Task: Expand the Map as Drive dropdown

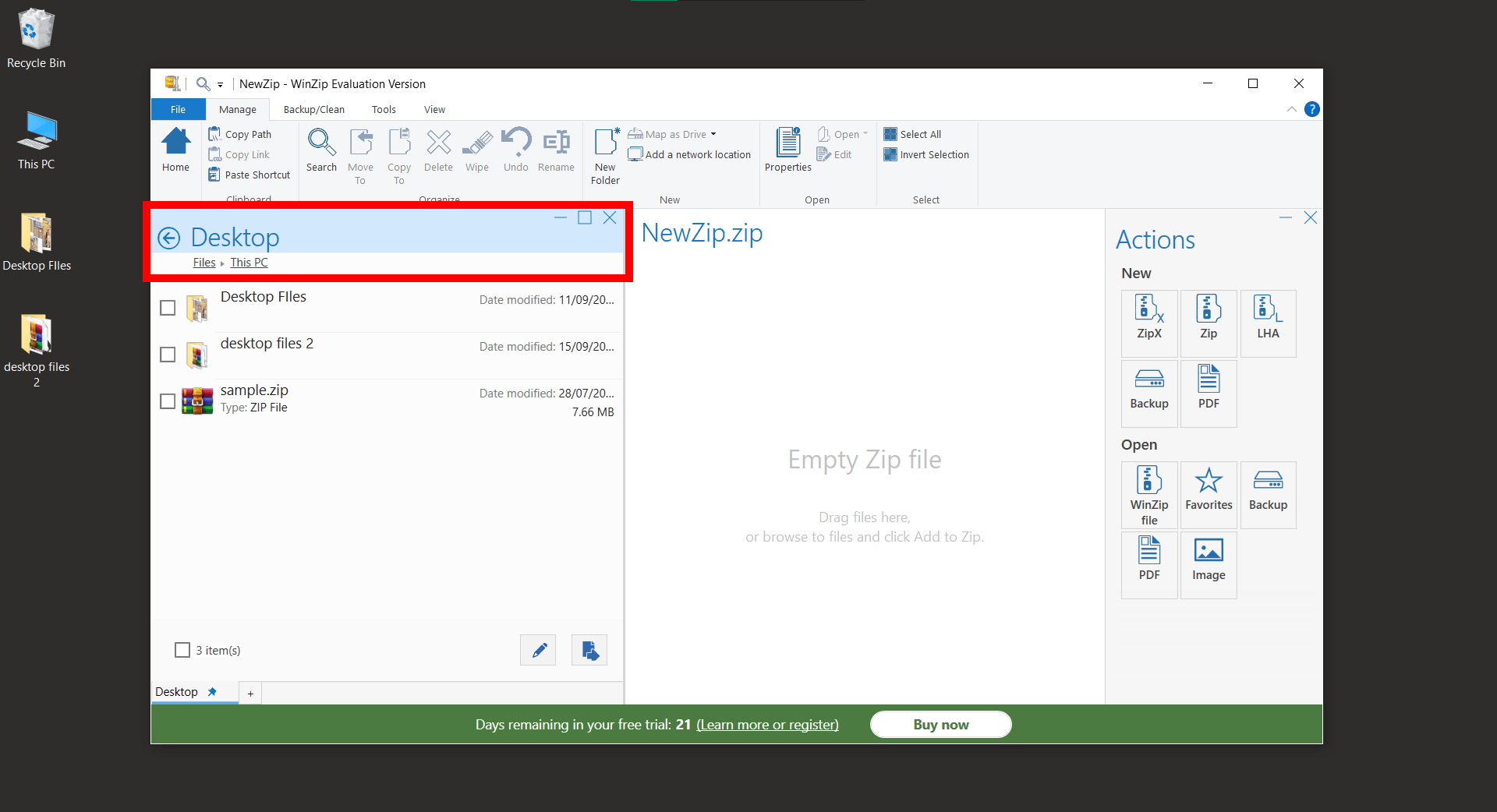Action: (x=713, y=133)
